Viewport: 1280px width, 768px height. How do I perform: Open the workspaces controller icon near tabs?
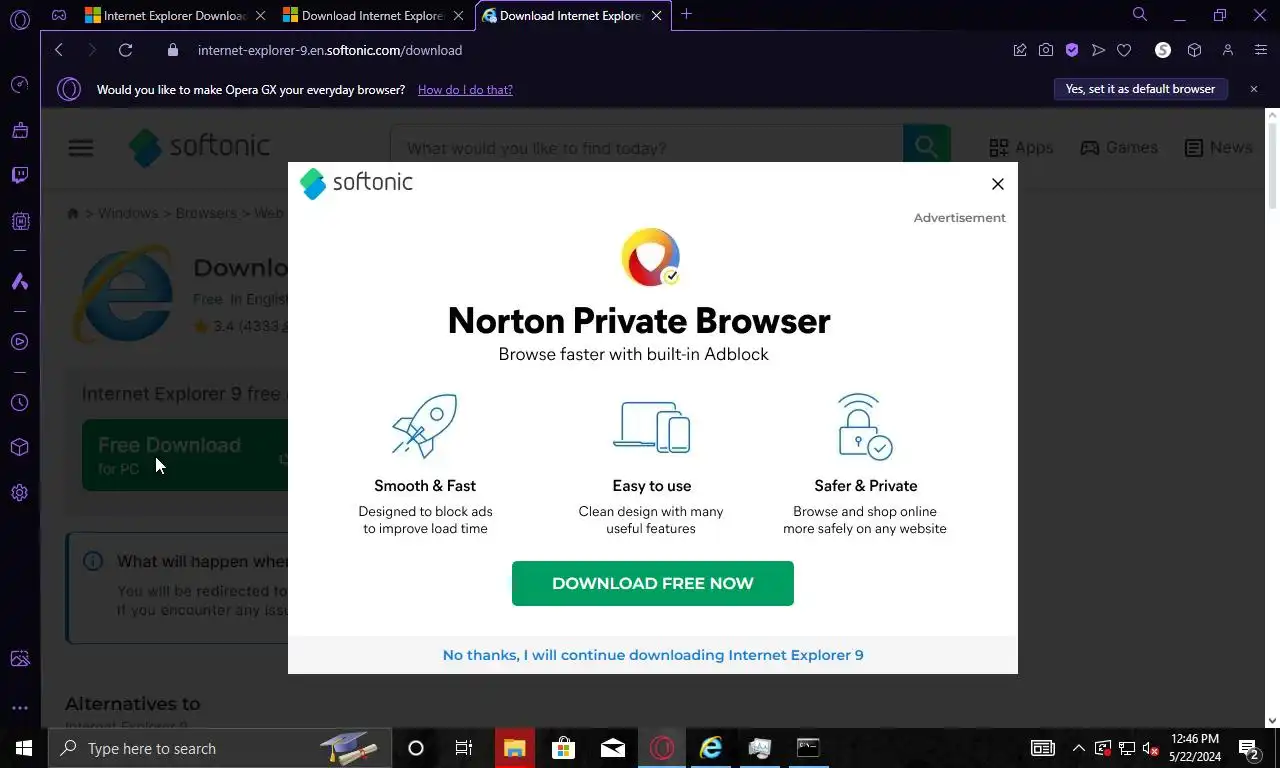pos(59,15)
